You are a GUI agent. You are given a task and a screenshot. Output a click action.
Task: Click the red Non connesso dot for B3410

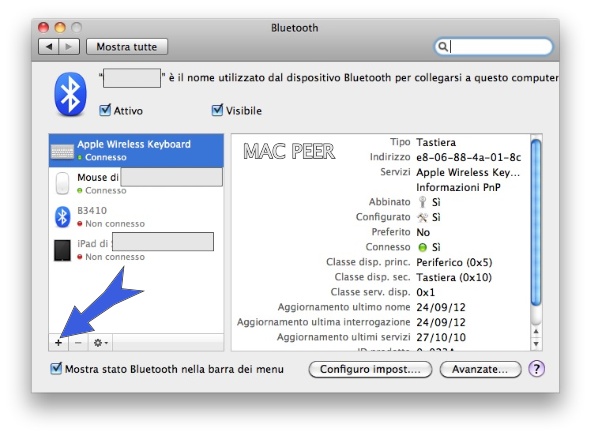click(x=80, y=224)
